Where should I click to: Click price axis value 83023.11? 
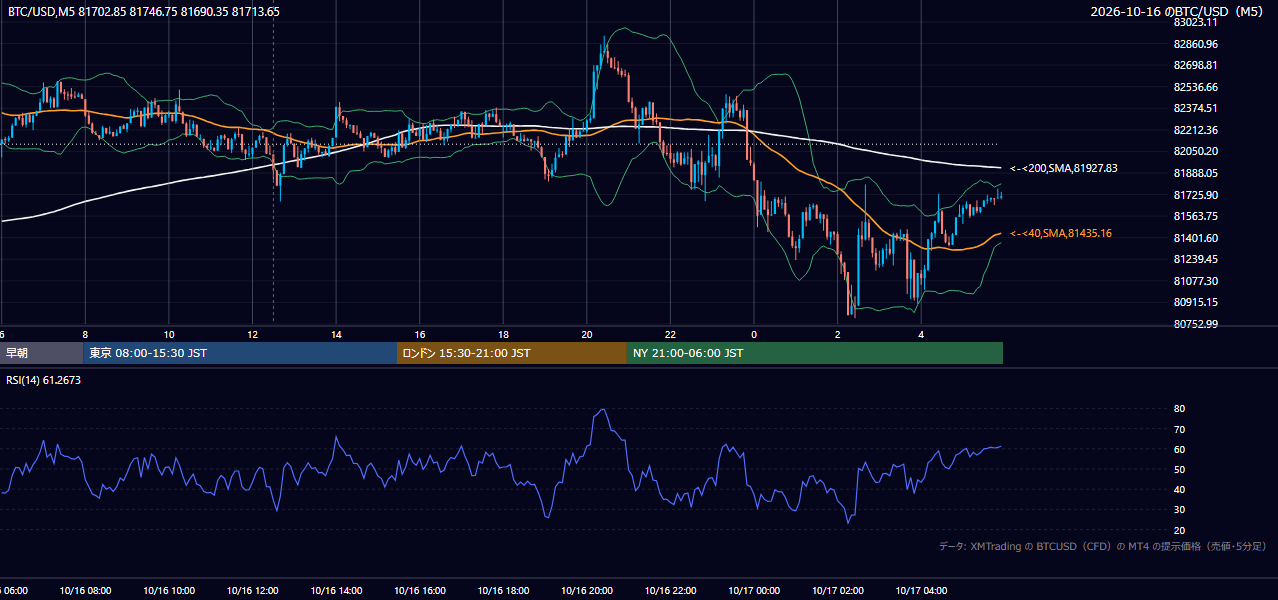coord(1196,22)
